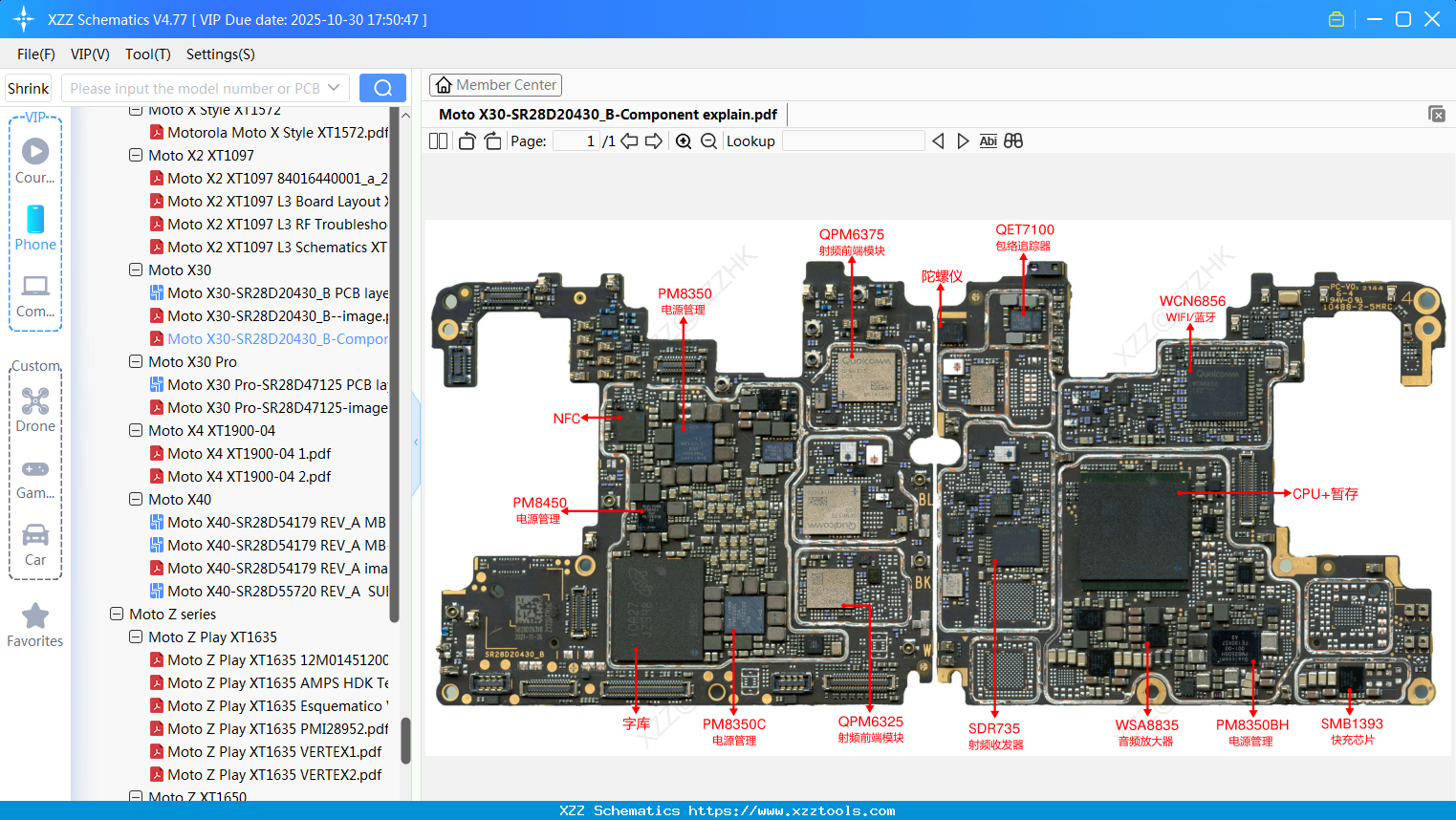The image size is (1456, 820).
Task: Toggle whole-word matching with the Abi icon
Action: (x=988, y=140)
